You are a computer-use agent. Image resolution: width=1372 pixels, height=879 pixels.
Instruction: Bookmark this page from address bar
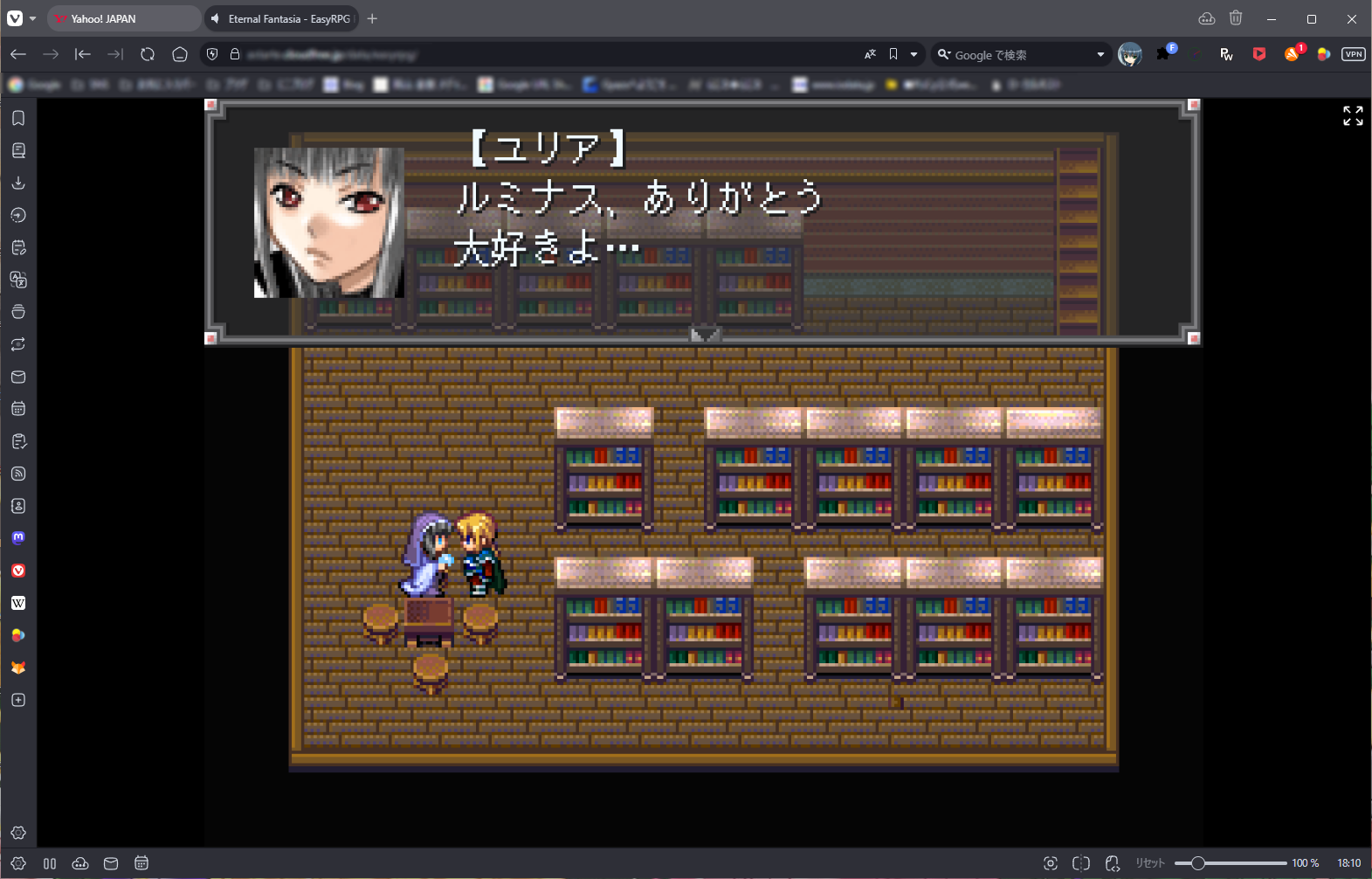coord(893,54)
